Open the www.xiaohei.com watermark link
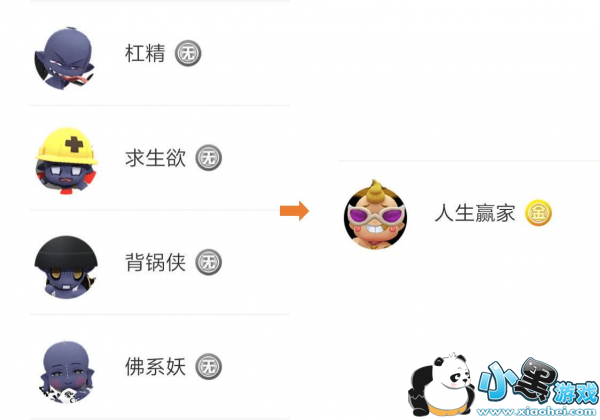Screen dimensions: 600x420 [536, 412]
